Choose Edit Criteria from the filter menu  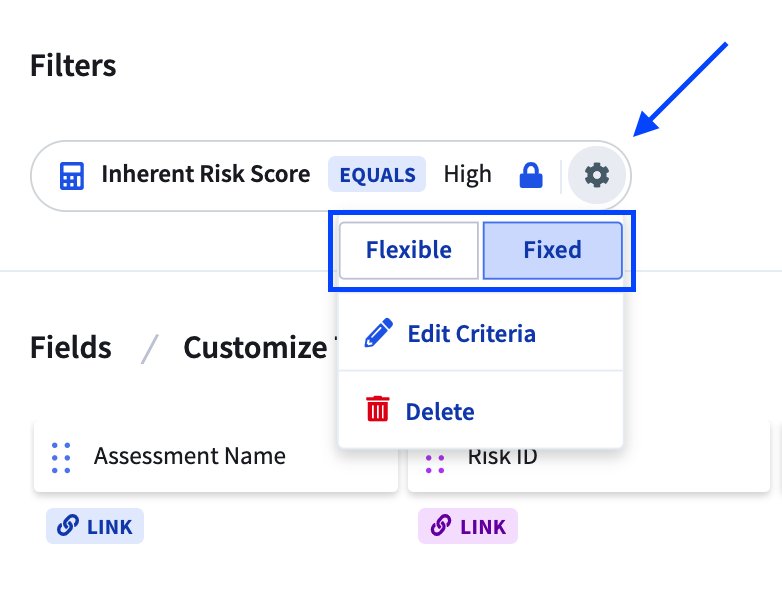[x=471, y=334]
